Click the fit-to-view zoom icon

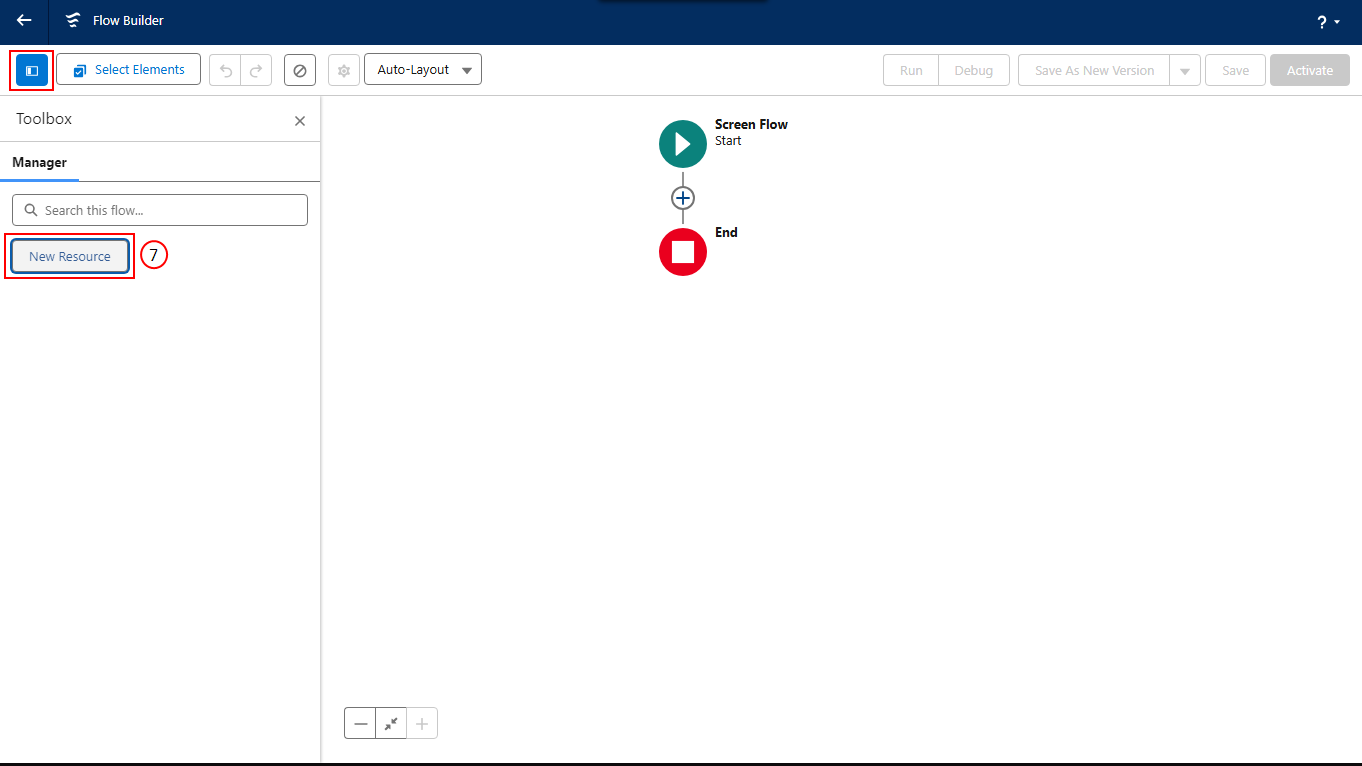[391, 723]
